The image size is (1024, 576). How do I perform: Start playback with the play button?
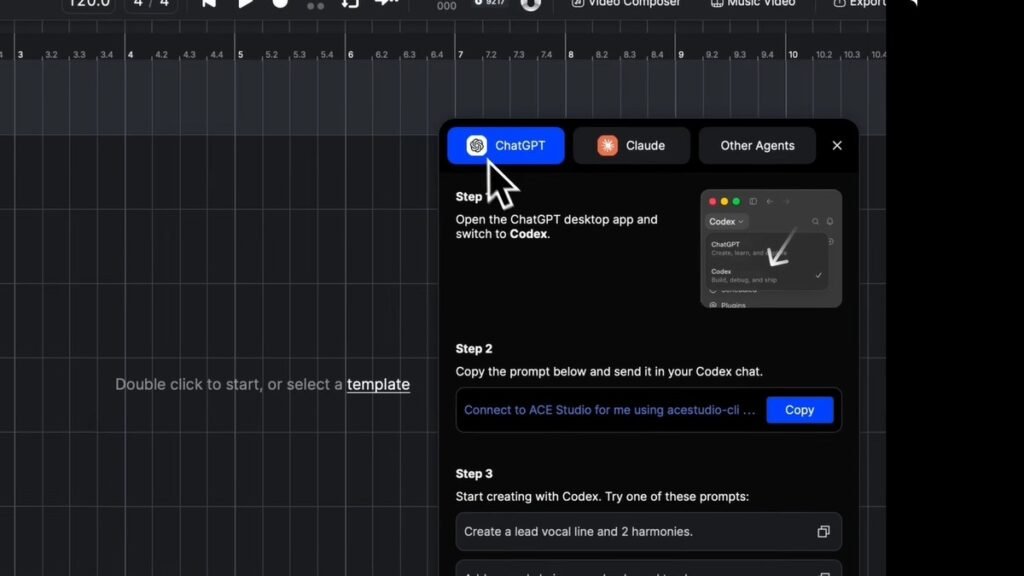[246, 3]
